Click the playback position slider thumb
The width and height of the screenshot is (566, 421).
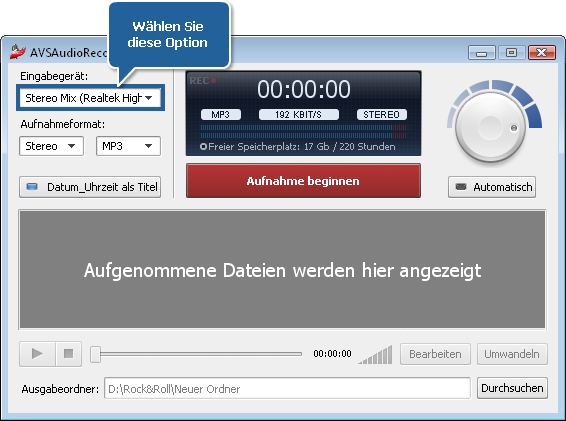pyautogui.click(x=95, y=354)
